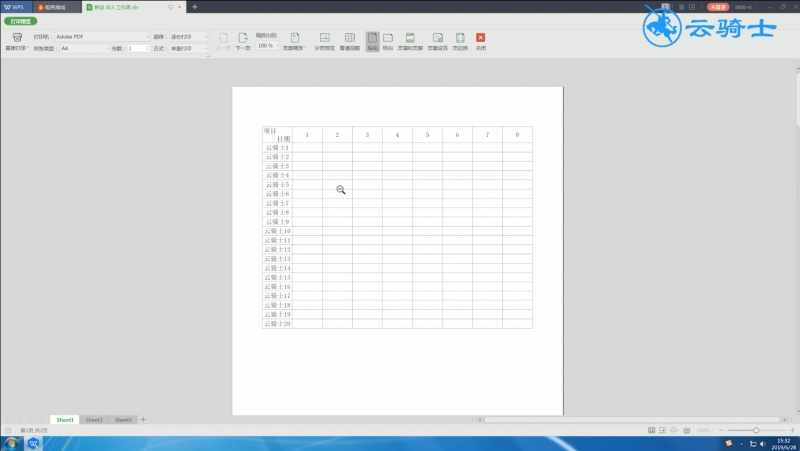Toggle landscape orientation (横向)
This screenshot has height=451, width=800.
(x=388, y=41)
